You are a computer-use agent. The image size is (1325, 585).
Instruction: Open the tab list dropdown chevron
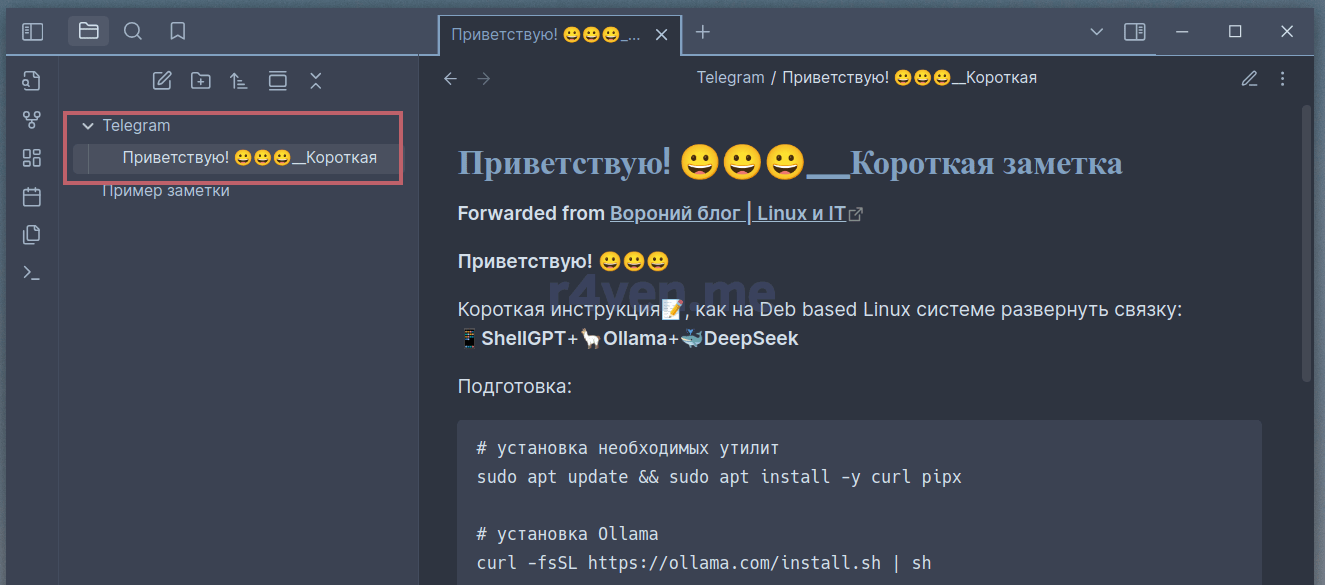pyautogui.click(x=1097, y=32)
